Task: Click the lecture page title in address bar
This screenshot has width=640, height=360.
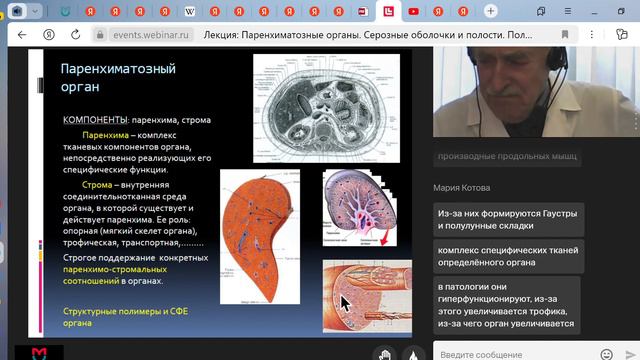Action: [368, 35]
